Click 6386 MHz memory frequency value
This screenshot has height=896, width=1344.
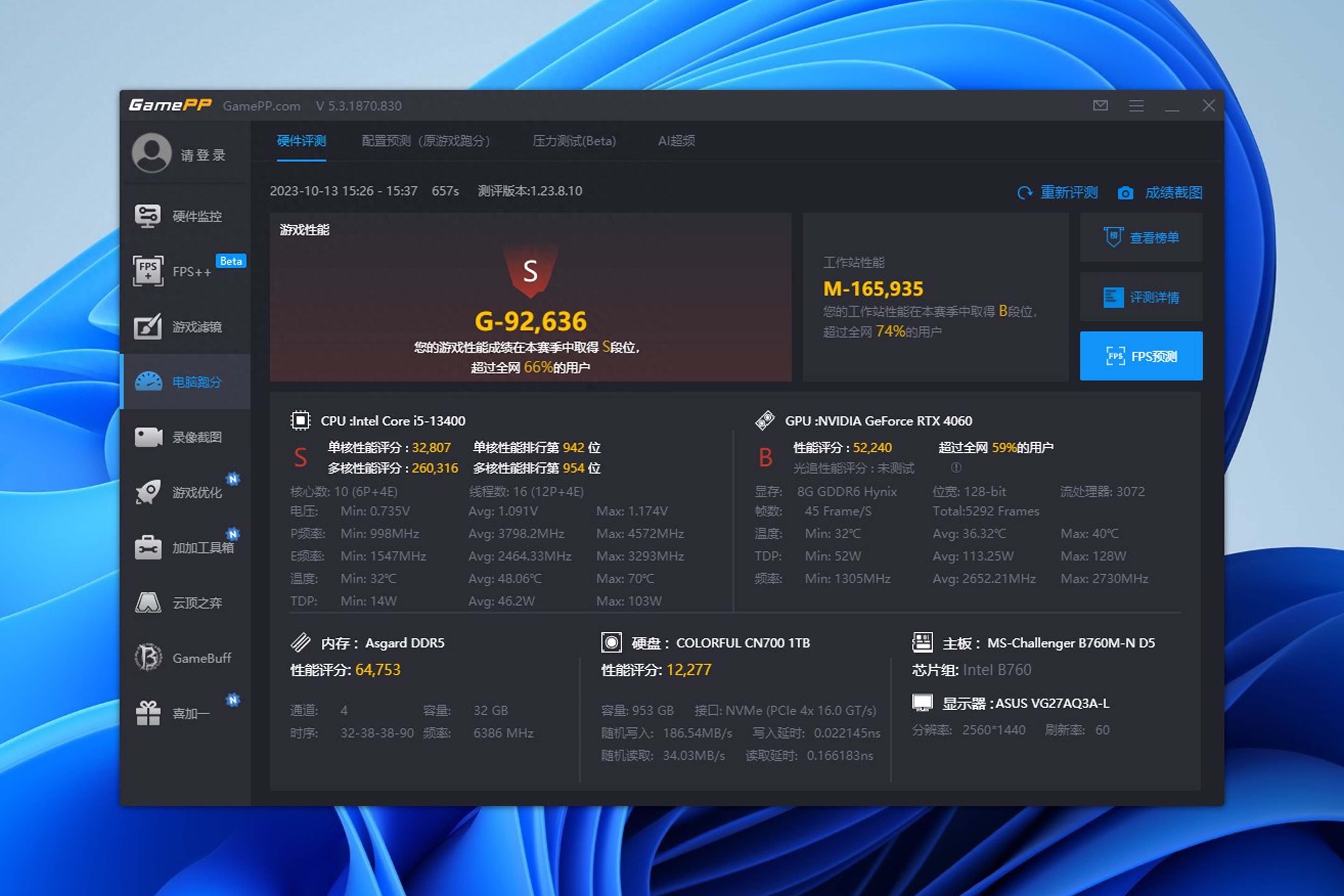(x=503, y=732)
